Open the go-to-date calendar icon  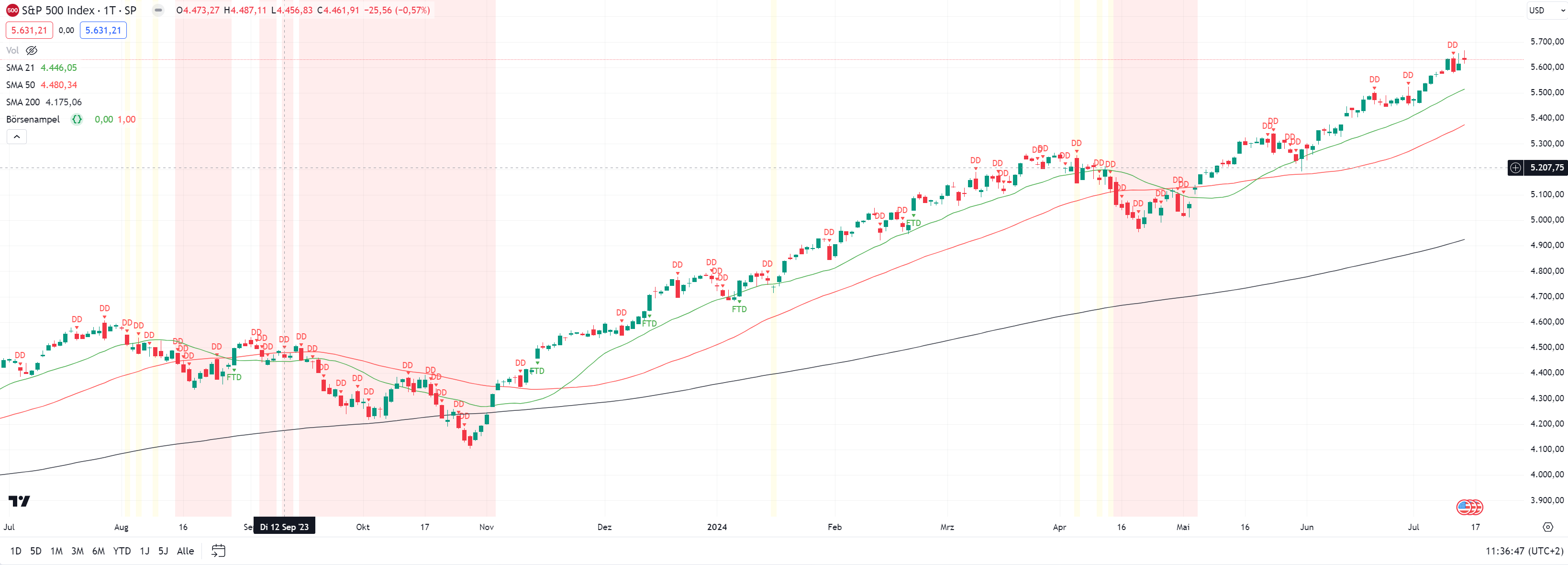(218, 551)
